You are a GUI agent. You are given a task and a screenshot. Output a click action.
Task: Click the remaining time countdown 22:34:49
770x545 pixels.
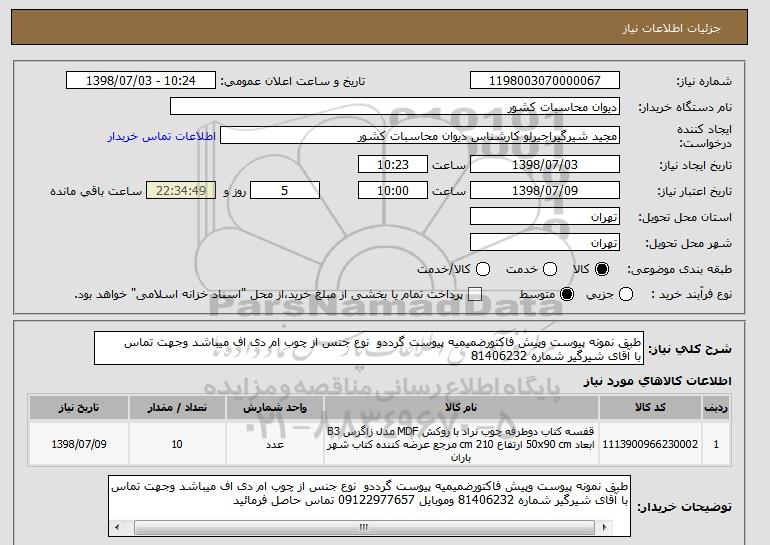click(x=181, y=191)
